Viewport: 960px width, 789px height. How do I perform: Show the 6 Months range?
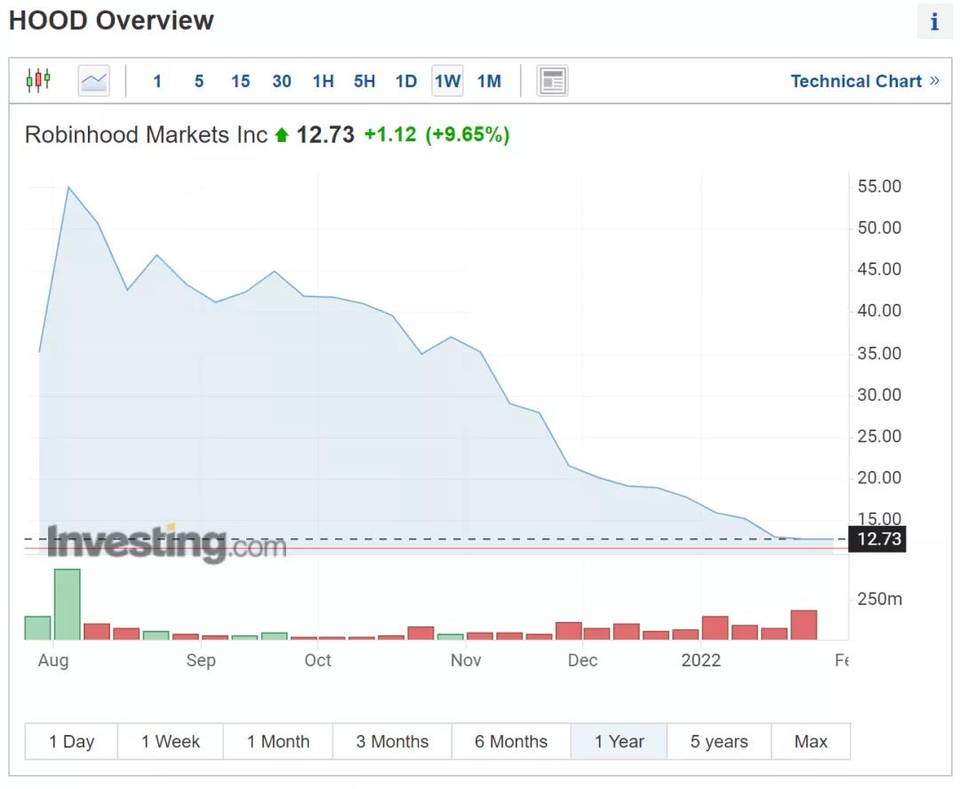pos(511,741)
